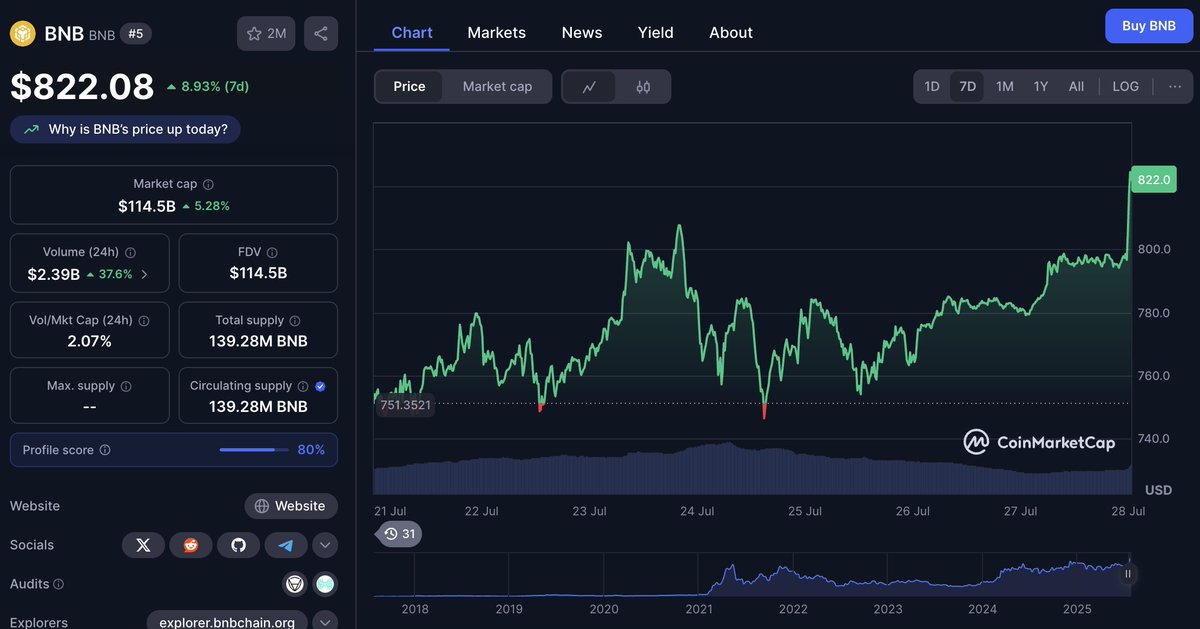
Task: Click the Buy BNB button
Action: (x=1149, y=26)
